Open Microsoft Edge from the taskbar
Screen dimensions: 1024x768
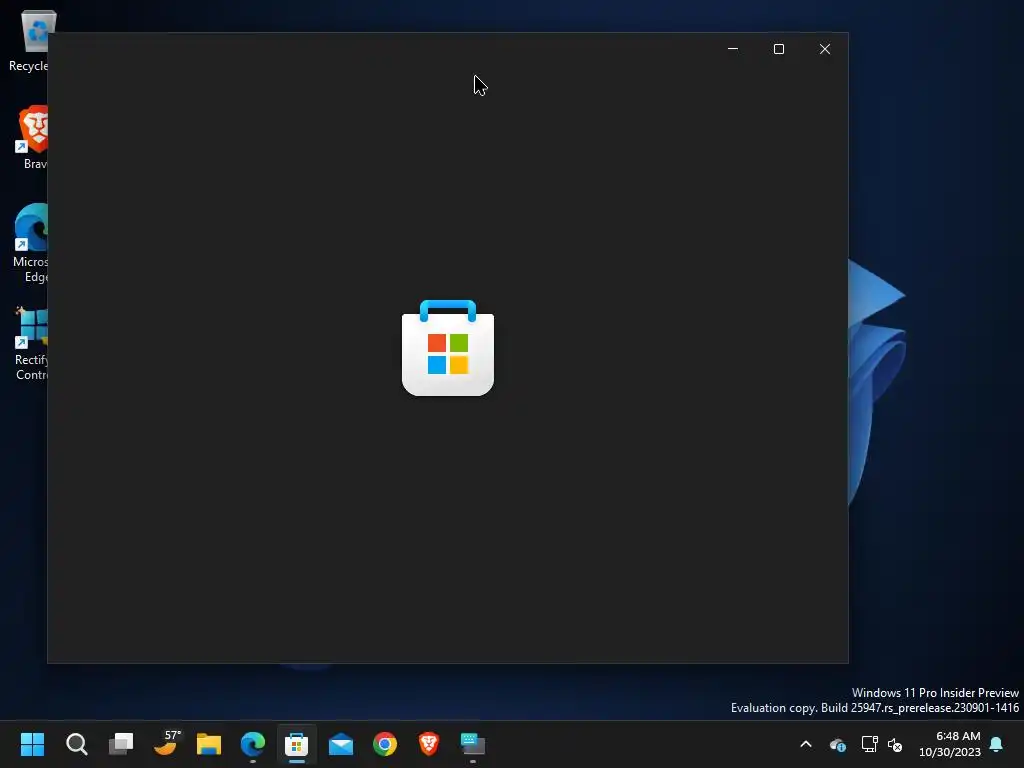(x=253, y=744)
